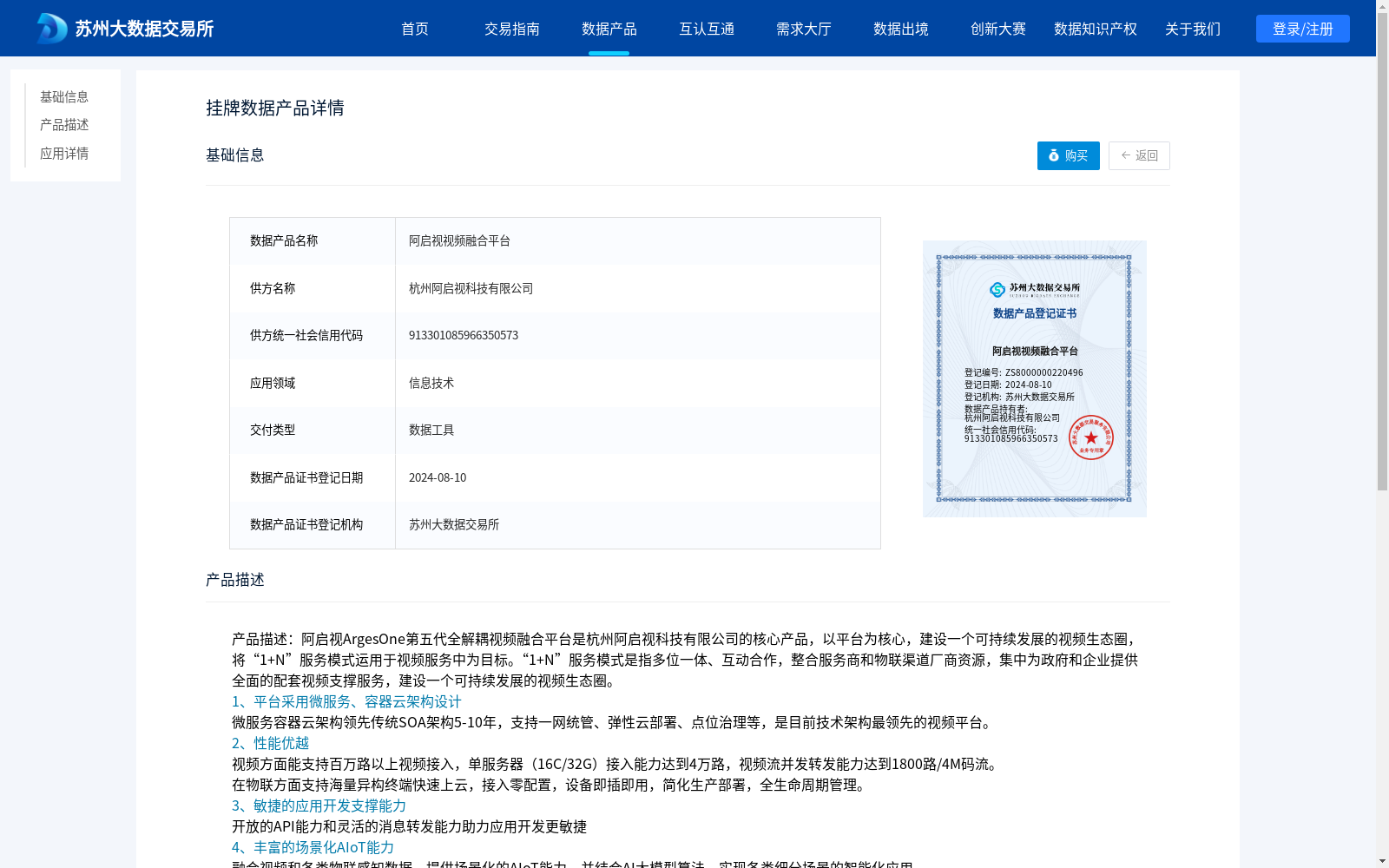Image resolution: width=1389 pixels, height=868 pixels.
Task: Click the product name value 阿启视视频融合平台
Action: [459, 240]
